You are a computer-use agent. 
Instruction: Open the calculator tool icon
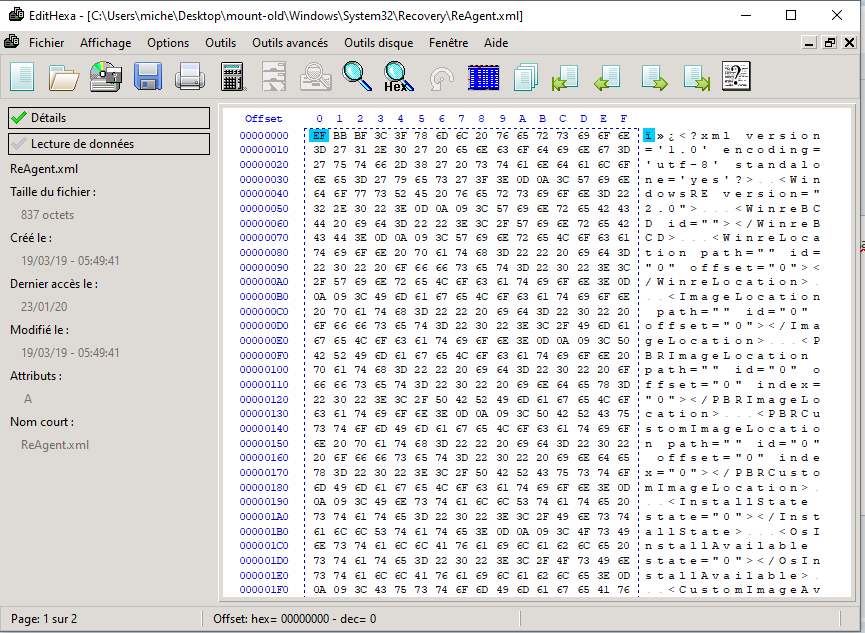[232, 77]
